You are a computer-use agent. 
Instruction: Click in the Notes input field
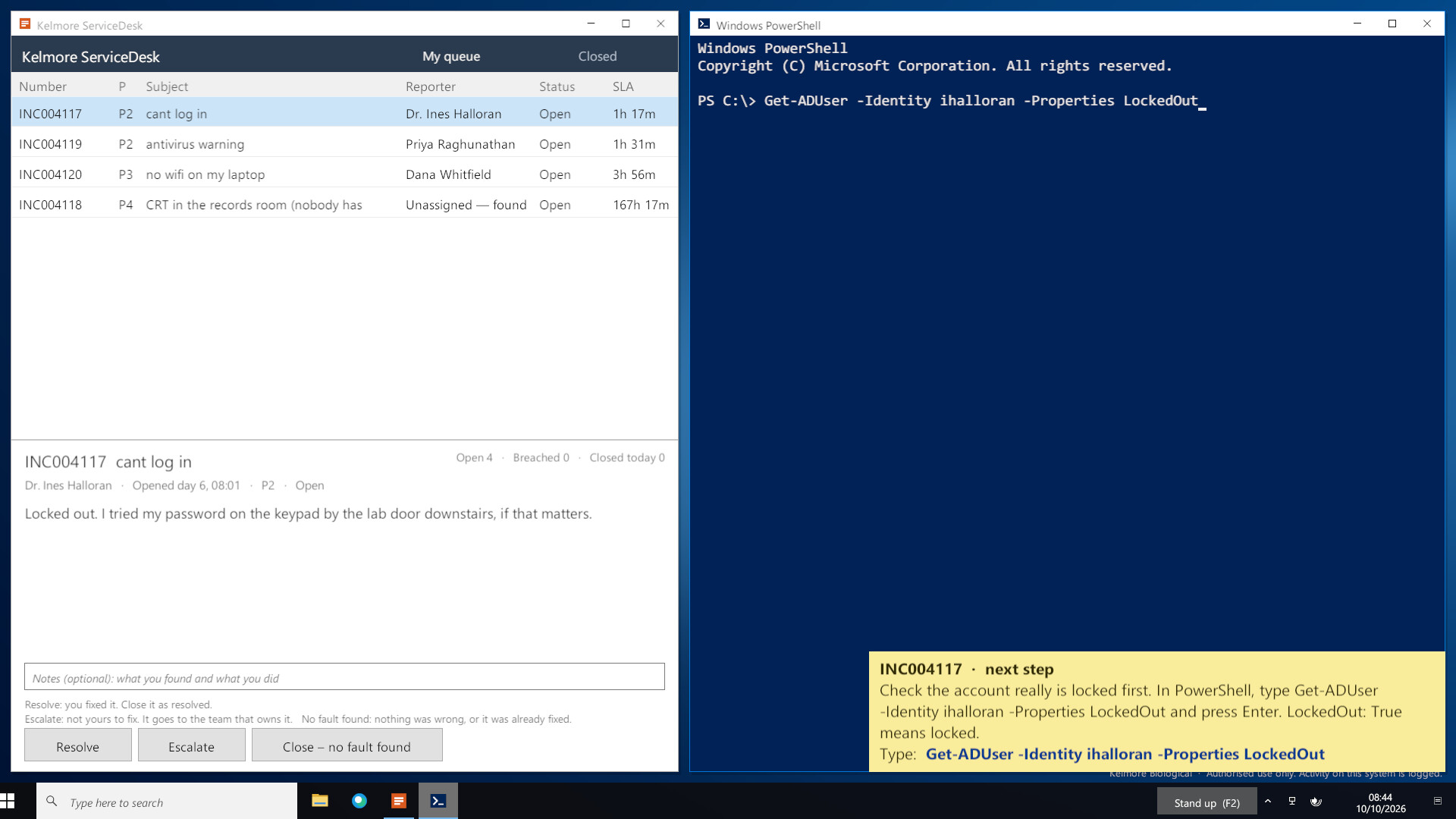pyautogui.click(x=344, y=676)
